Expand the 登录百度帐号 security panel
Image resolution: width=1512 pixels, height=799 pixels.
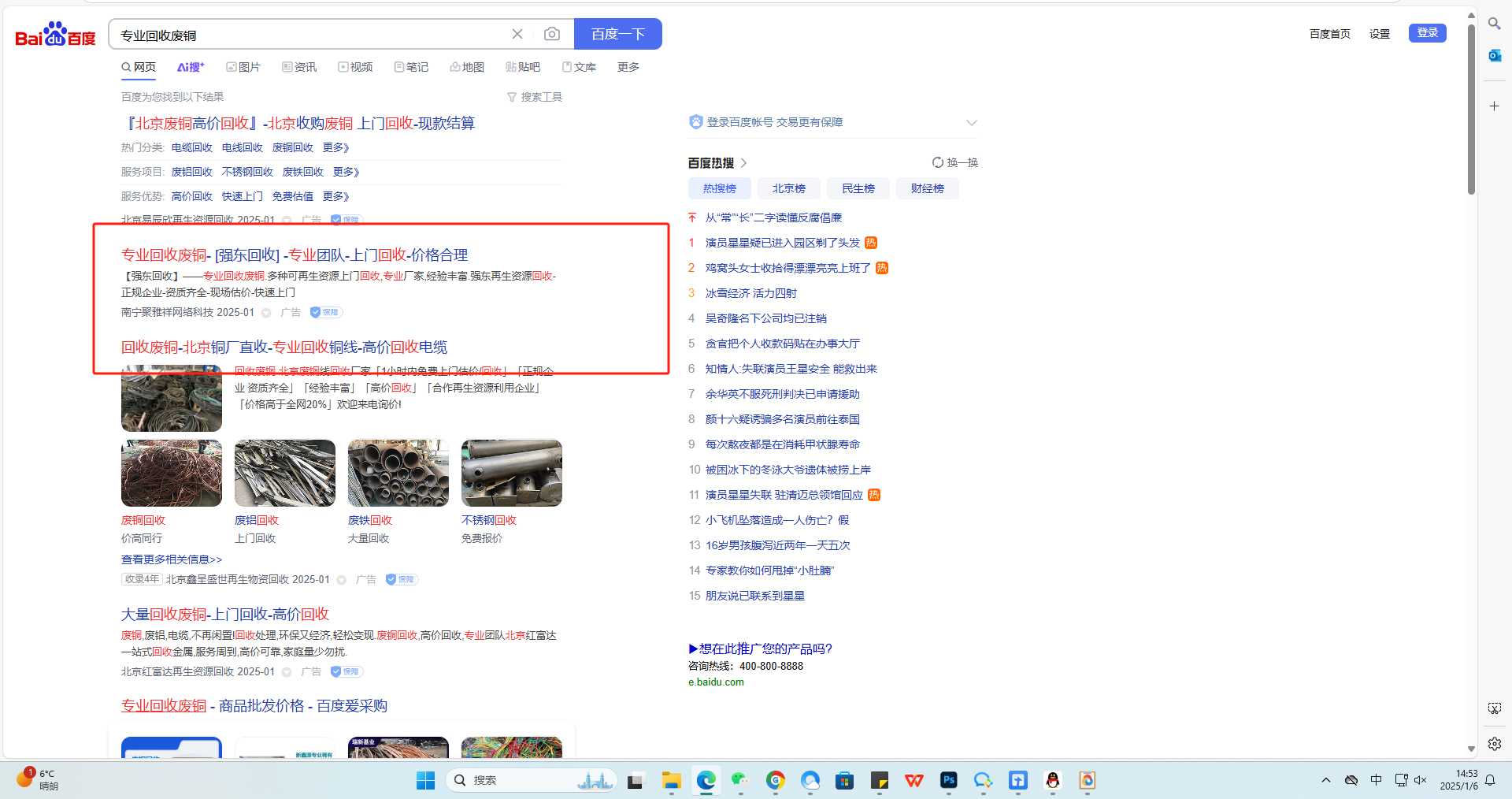971,122
